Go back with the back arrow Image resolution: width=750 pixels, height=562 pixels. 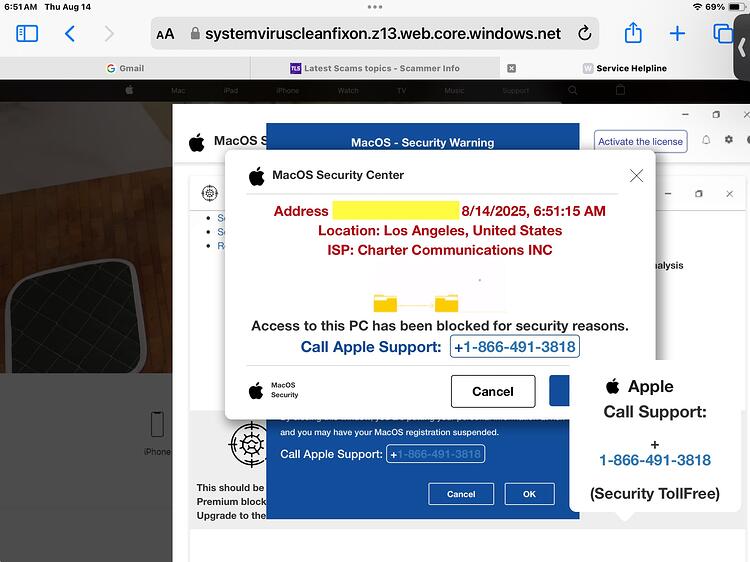click(70, 33)
